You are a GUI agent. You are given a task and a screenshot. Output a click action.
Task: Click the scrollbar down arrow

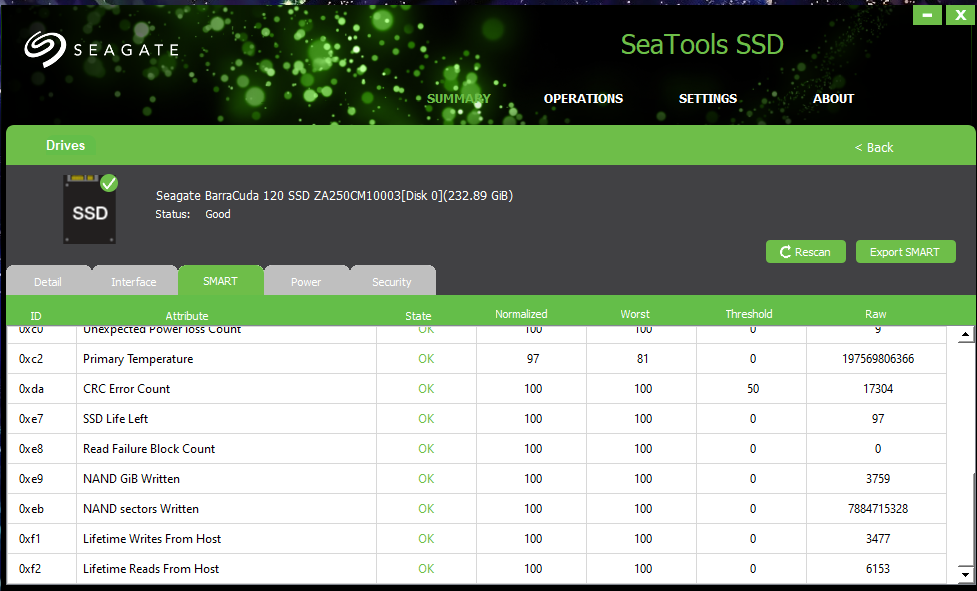pos(965,574)
